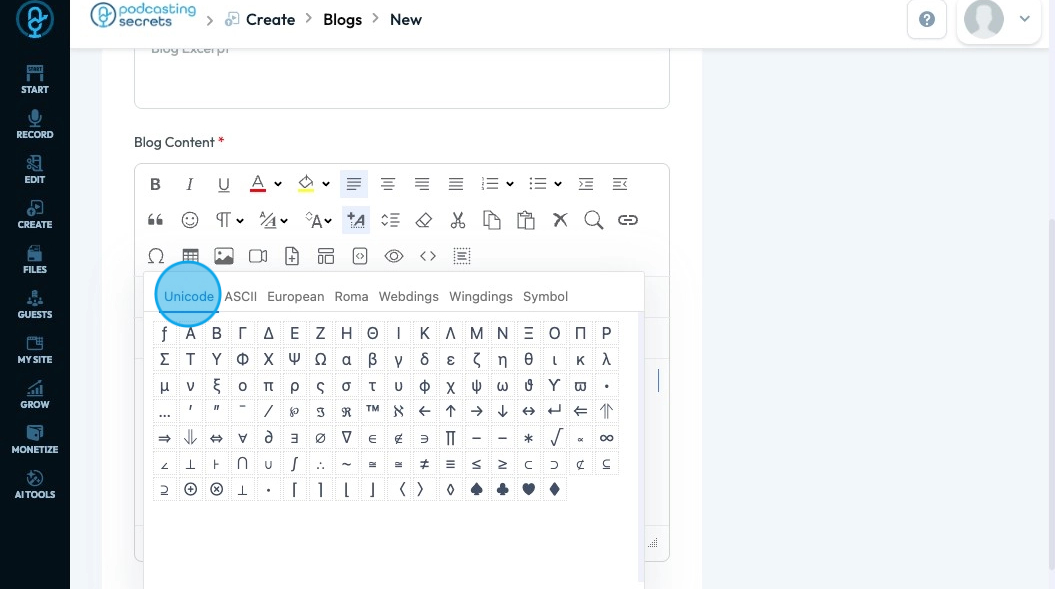Screen dimensions: 1055x589
Task: Click the delete X icon
Action: [560, 220]
